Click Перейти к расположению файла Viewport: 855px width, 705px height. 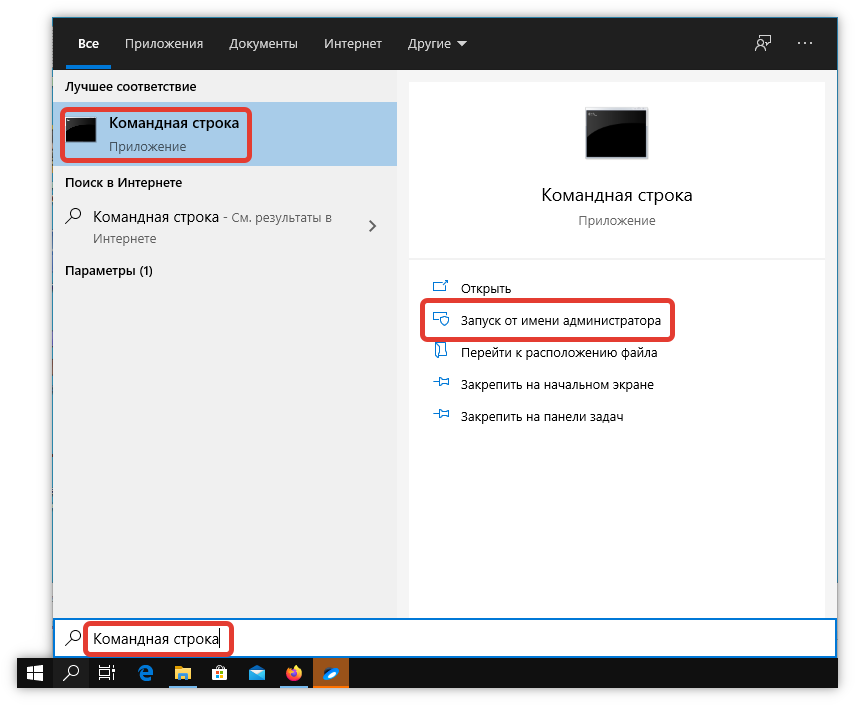558,352
